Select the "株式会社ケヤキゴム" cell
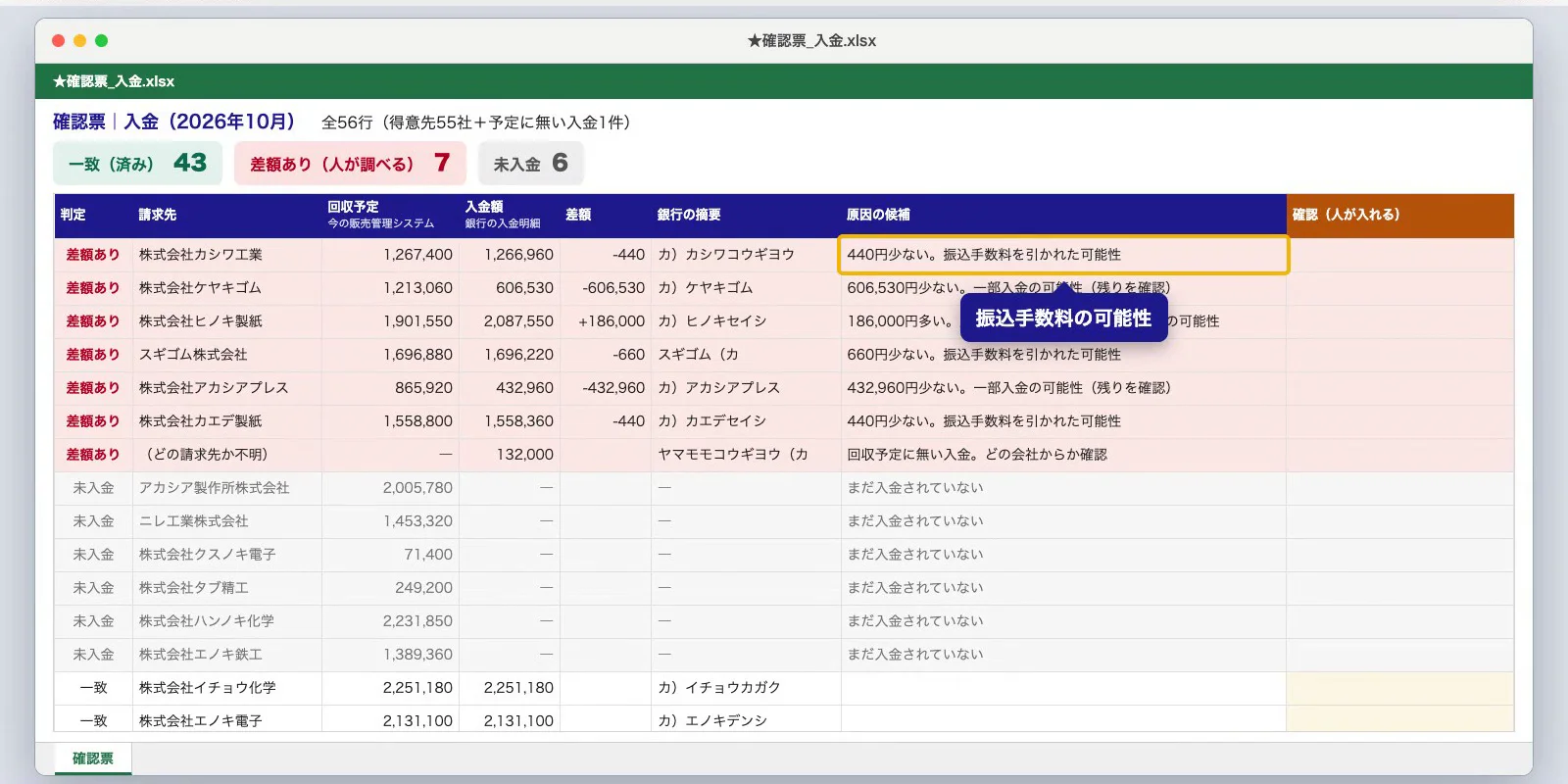1568x784 pixels. (227, 288)
